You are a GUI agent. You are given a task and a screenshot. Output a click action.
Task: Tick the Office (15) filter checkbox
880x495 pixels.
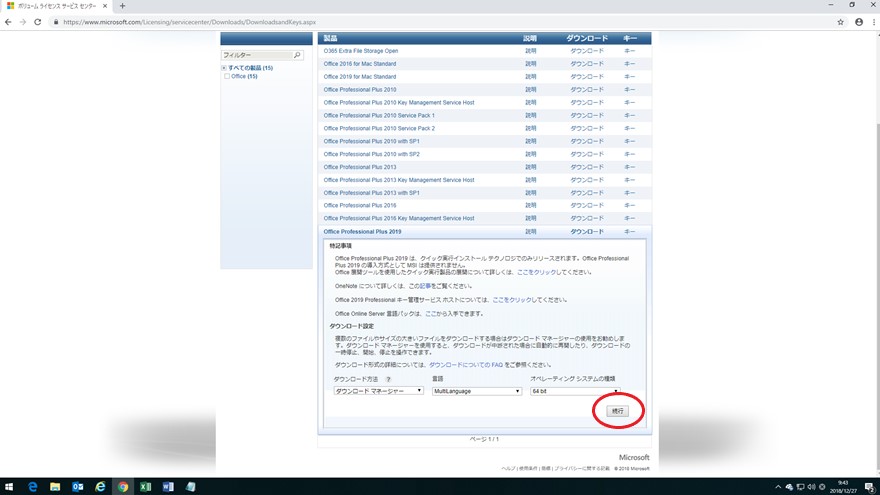tap(227, 76)
